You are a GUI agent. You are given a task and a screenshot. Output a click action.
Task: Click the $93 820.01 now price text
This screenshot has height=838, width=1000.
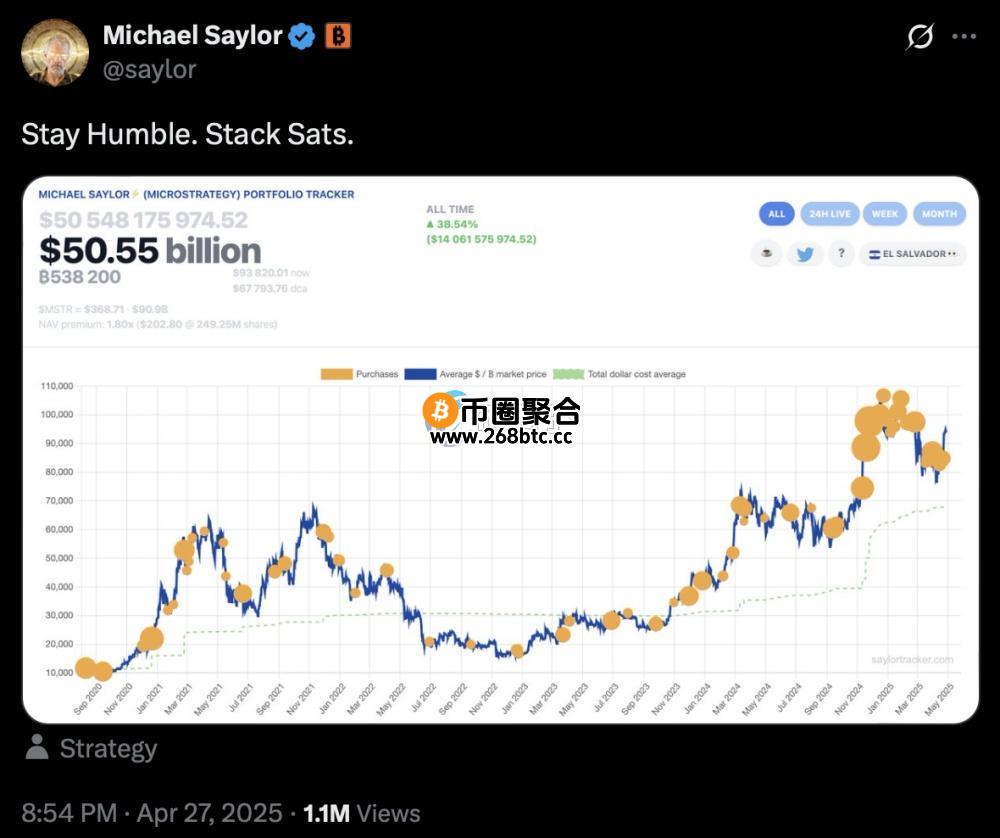[271, 273]
